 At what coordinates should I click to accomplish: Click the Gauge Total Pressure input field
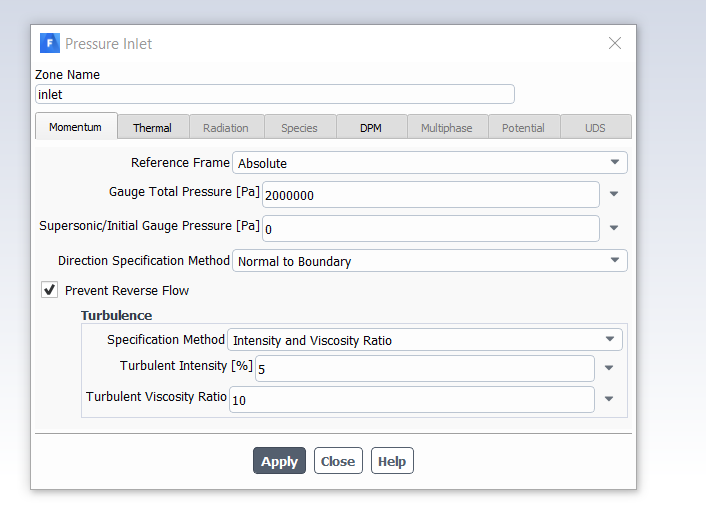pyautogui.click(x=430, y=195)
